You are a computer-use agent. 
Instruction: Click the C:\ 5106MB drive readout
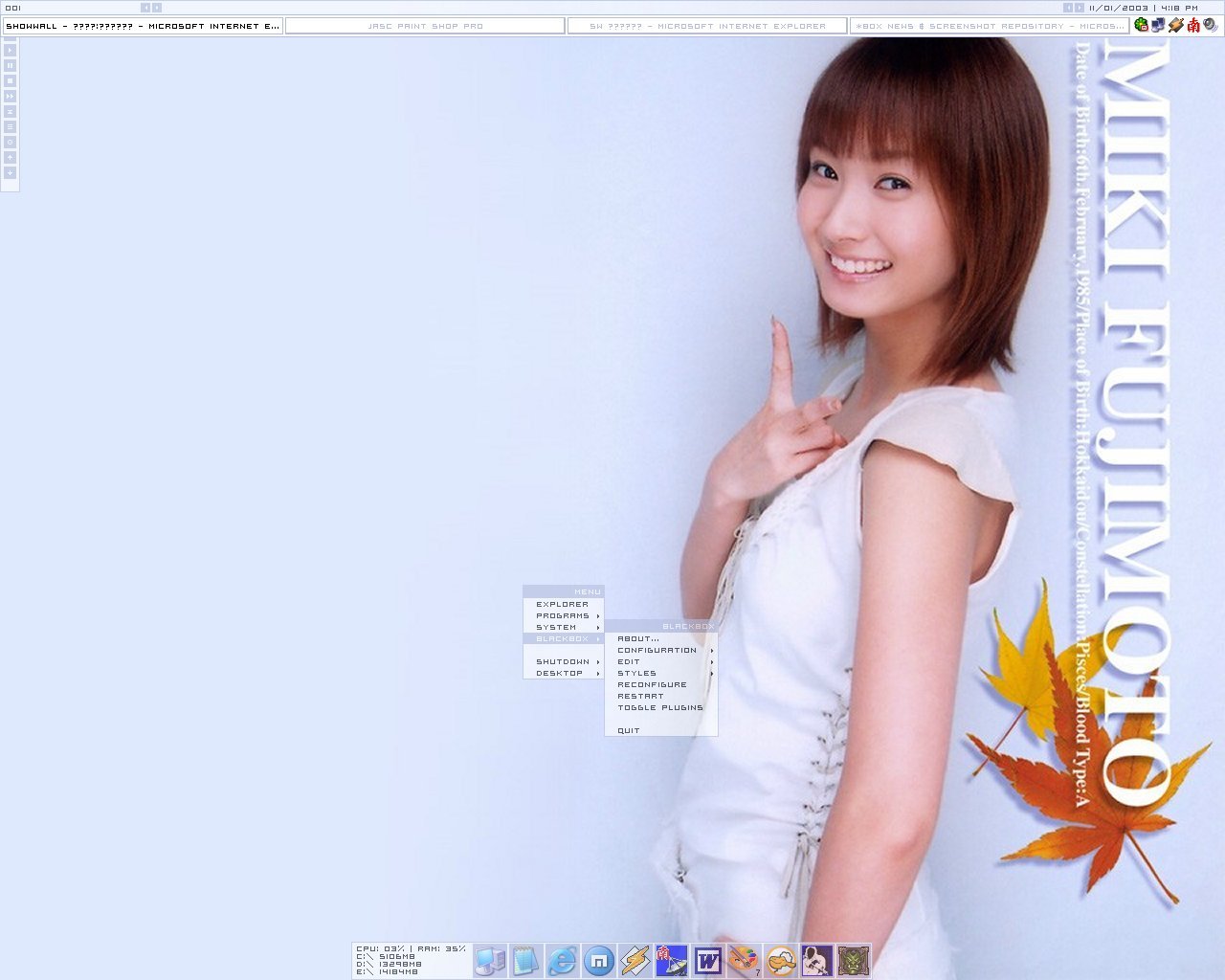387,956
